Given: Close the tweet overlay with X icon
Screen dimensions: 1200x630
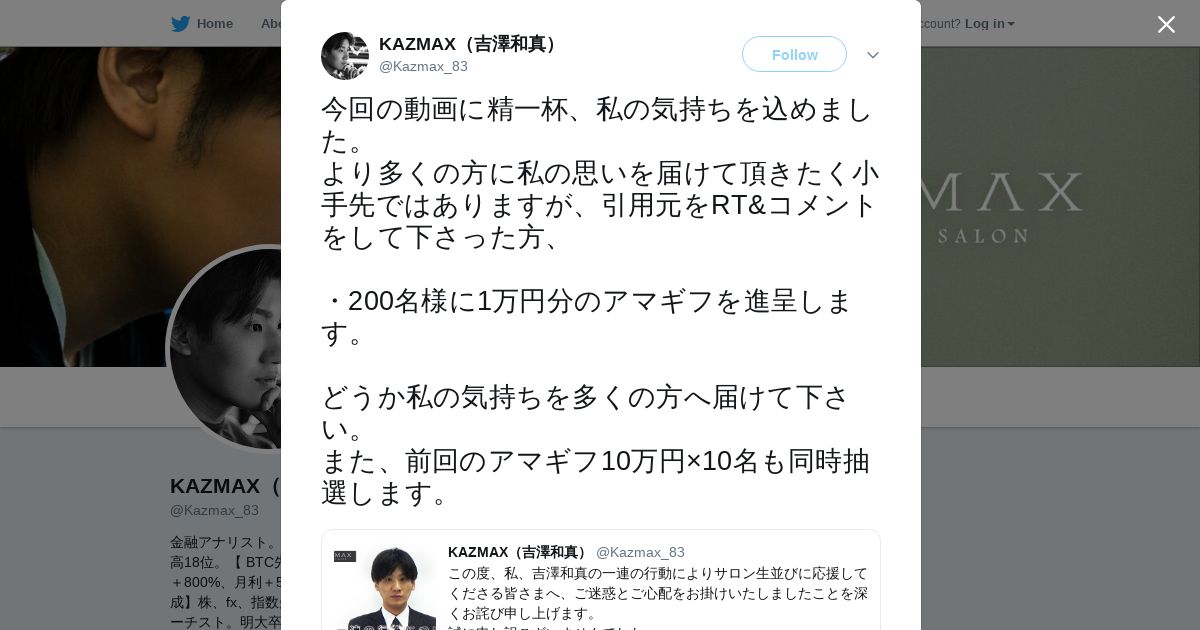Looking at the screenshot, I should (x=1166, y=24).
